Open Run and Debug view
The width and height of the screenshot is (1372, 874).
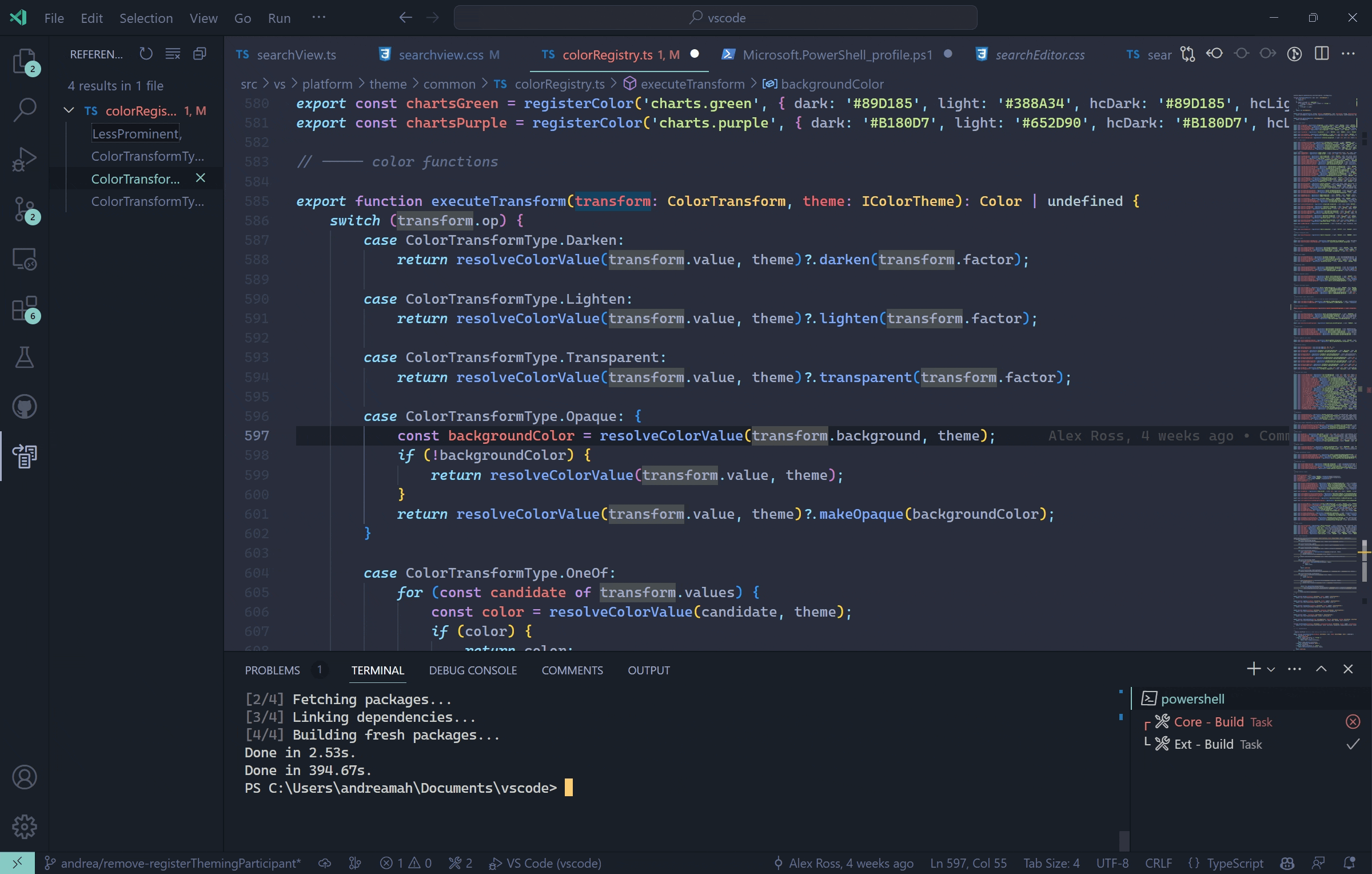tap(25, 159)
